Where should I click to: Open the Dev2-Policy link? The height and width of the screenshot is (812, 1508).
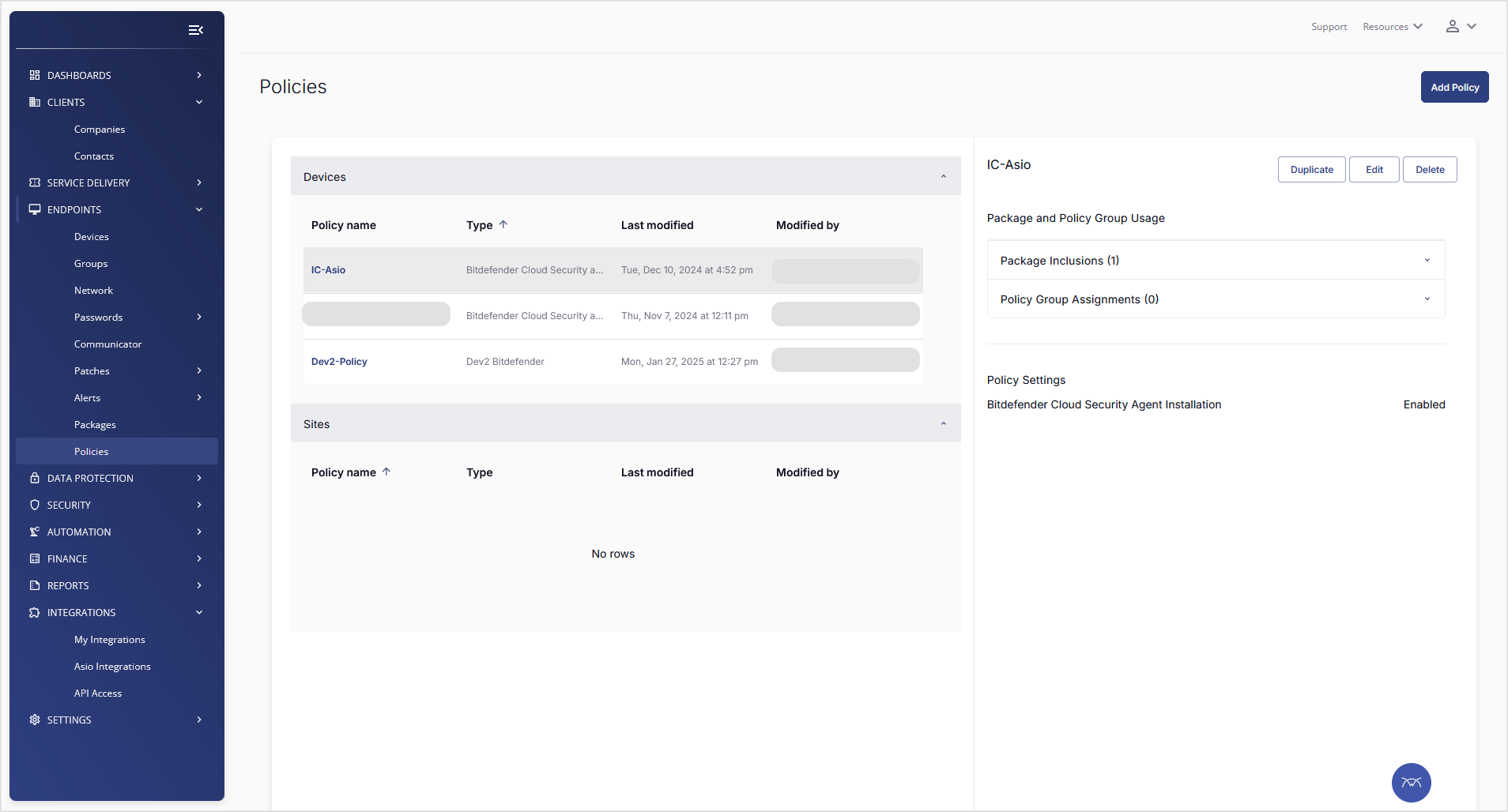(x=339, y=362)
